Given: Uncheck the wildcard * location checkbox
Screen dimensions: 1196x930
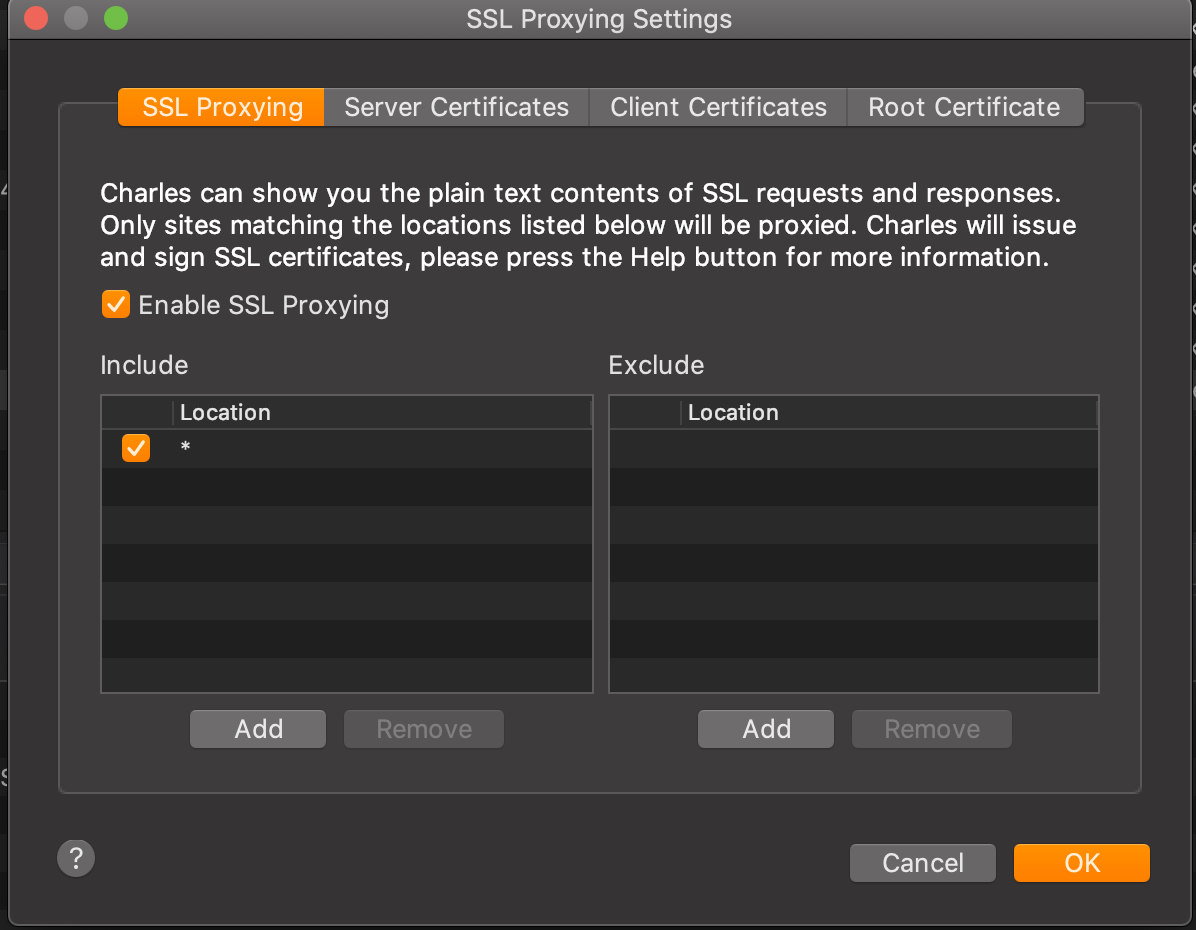Looking at the screenshot, I should 136,448.
